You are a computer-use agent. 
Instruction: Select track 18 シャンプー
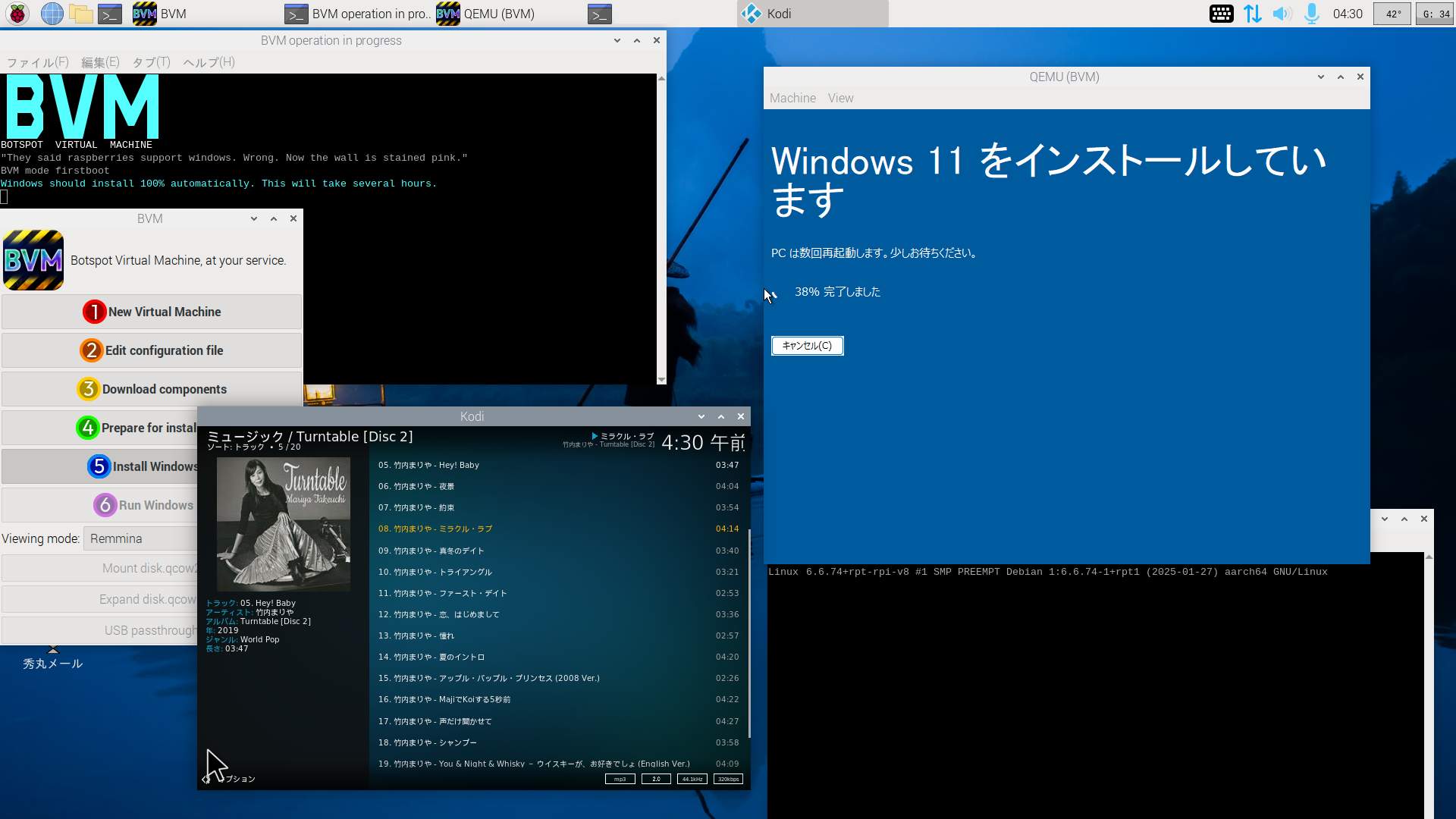pyautogui.click(x=559, y=742)
